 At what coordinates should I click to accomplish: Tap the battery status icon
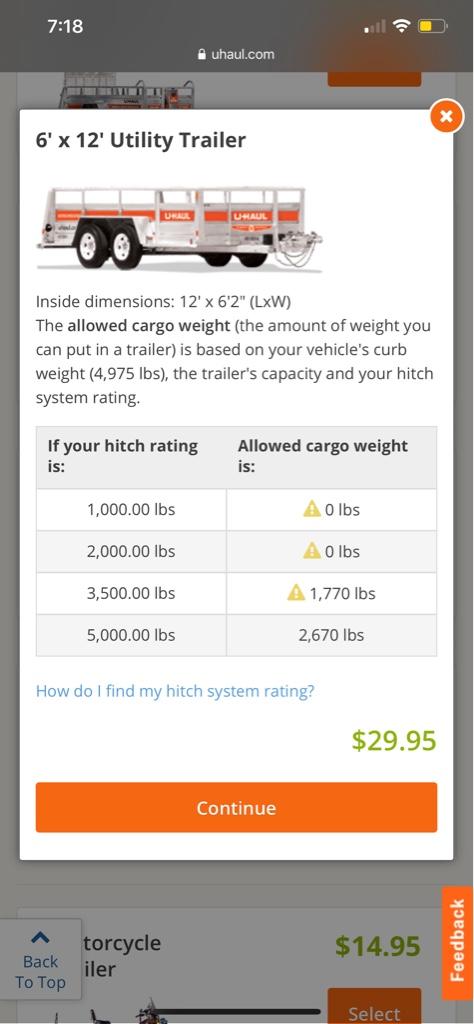(432, 27)
